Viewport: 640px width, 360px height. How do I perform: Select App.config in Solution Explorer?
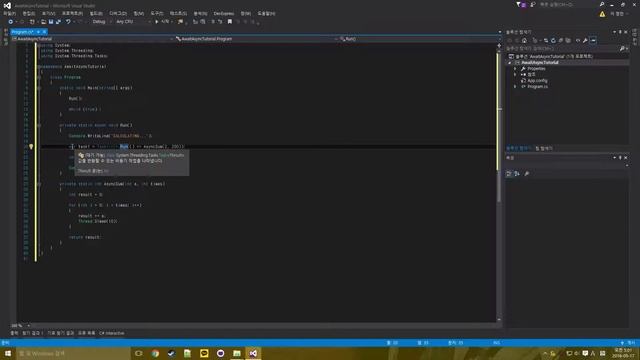(x=537, y=81)
